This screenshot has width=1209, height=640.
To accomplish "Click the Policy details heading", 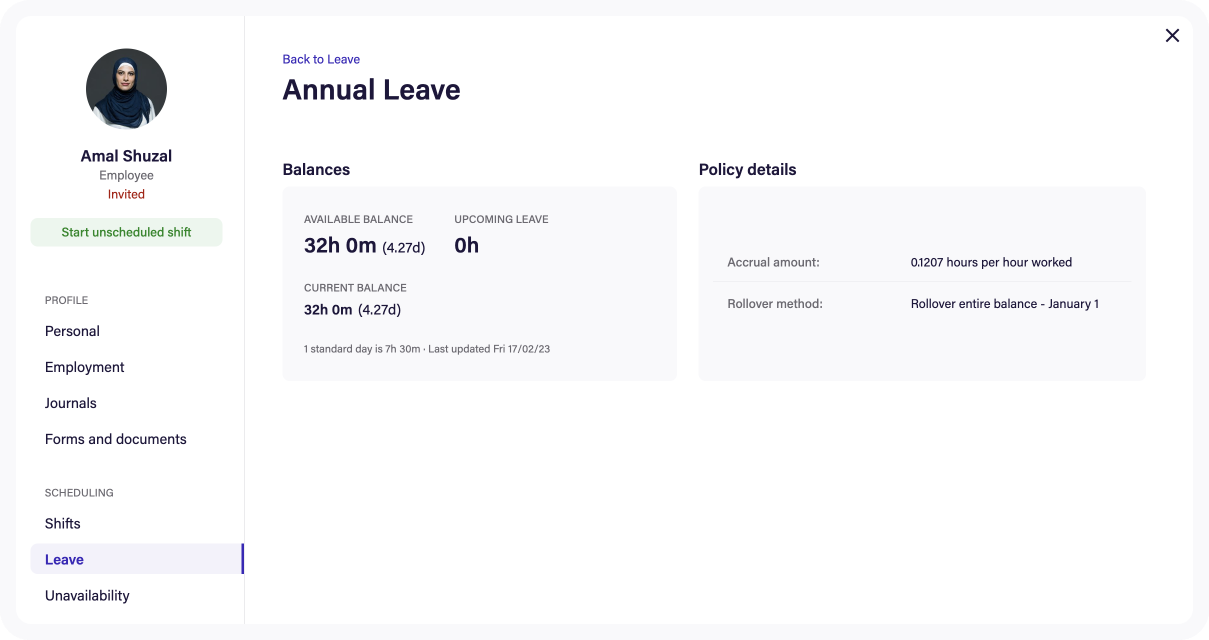I will [747, 169].
